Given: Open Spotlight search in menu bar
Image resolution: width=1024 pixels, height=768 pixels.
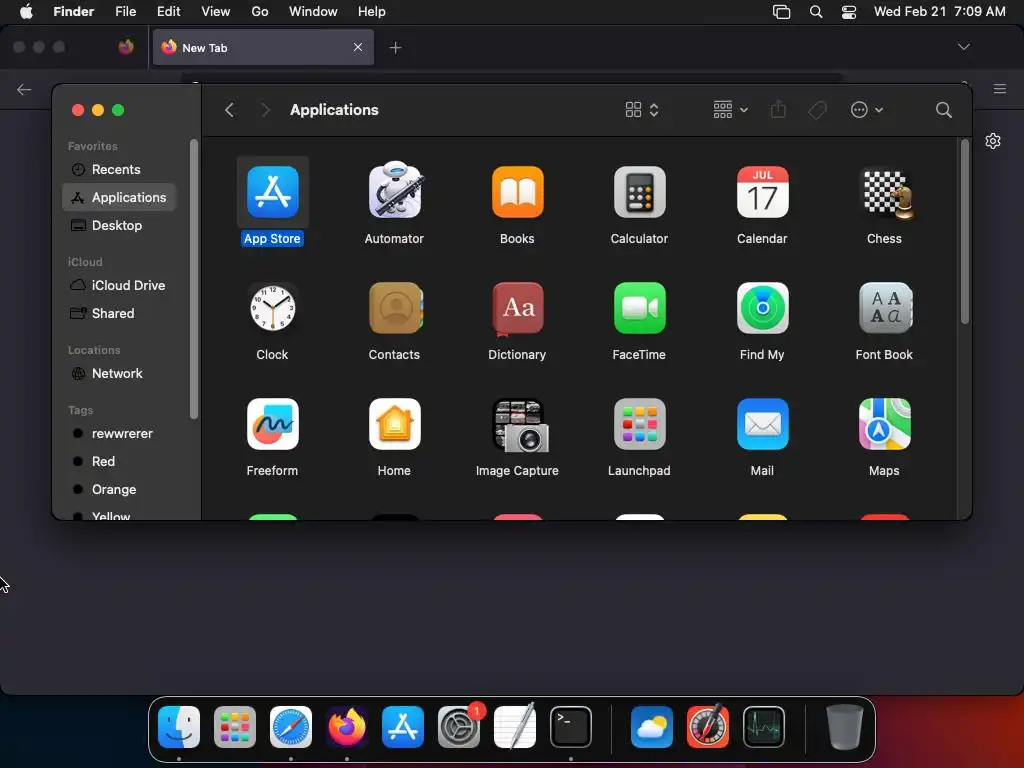Looking at the screenshot, I should [x=816, y=12].
